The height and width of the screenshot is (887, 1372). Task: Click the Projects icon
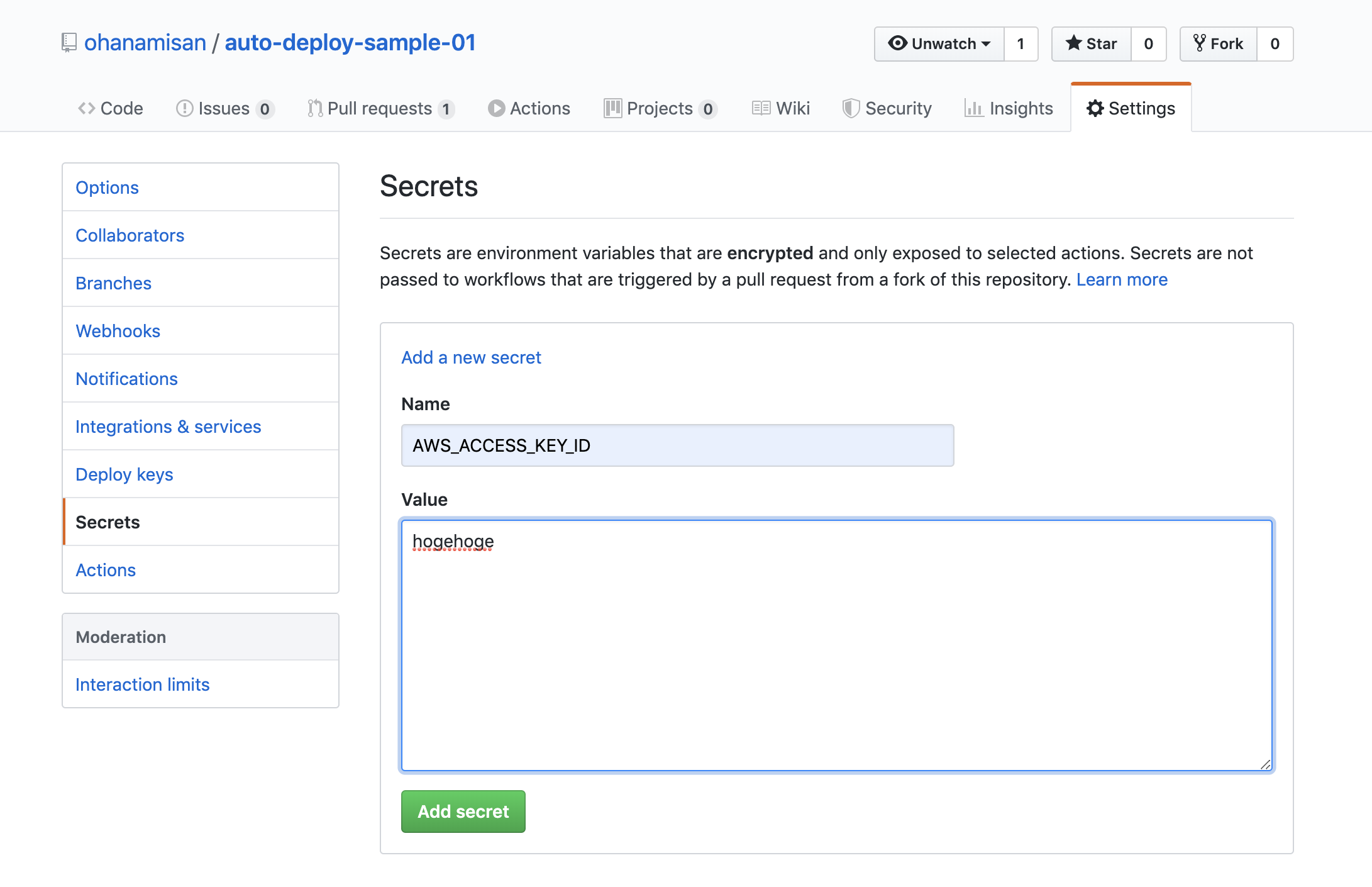pyautogui.click(x=612, y=107)
